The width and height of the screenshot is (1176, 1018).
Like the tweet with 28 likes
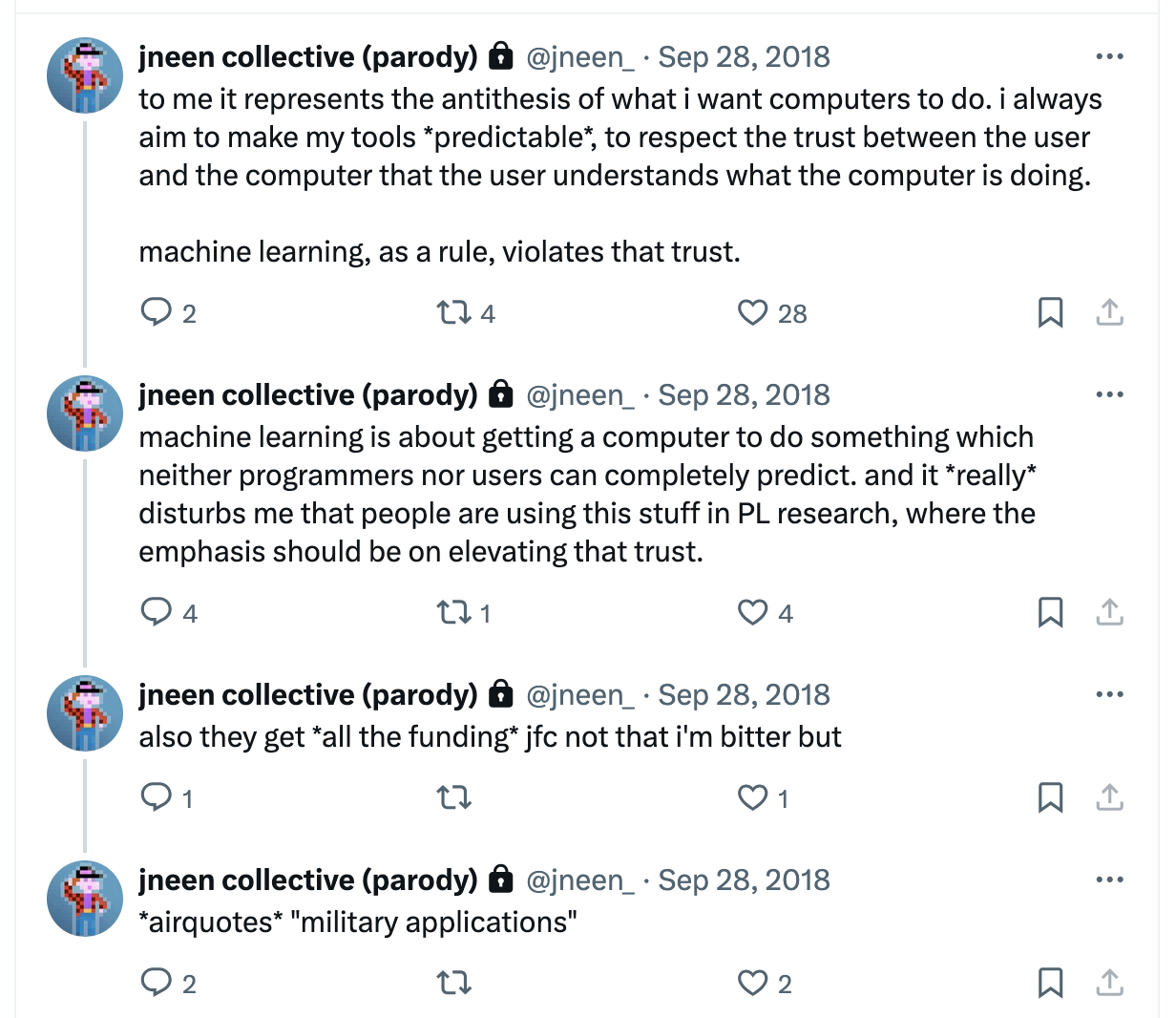[x=753, y=312]
